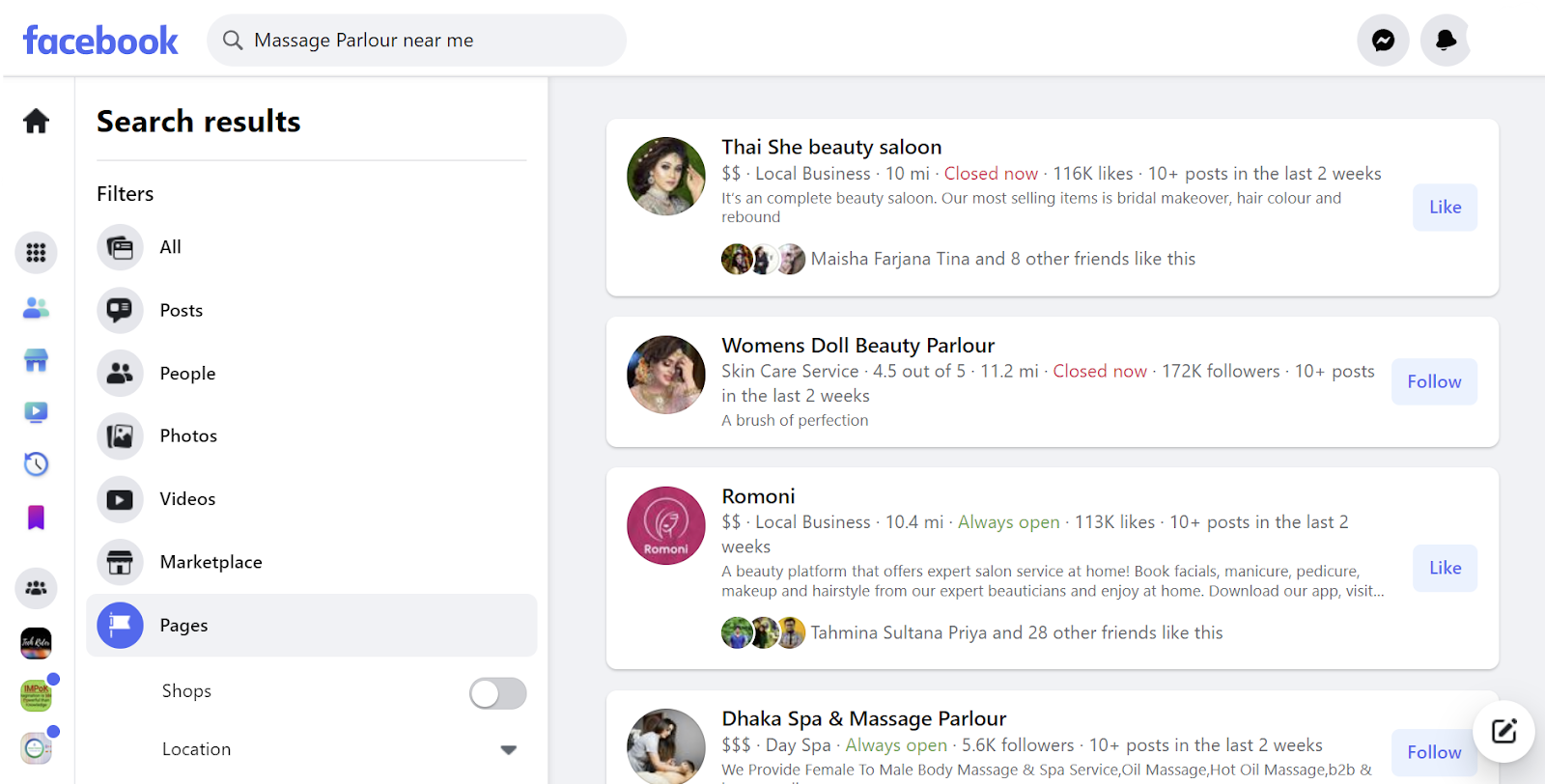This screenshot has height=784, width=1545.
Task: Click the search magnifier icon
Action: 233,40
